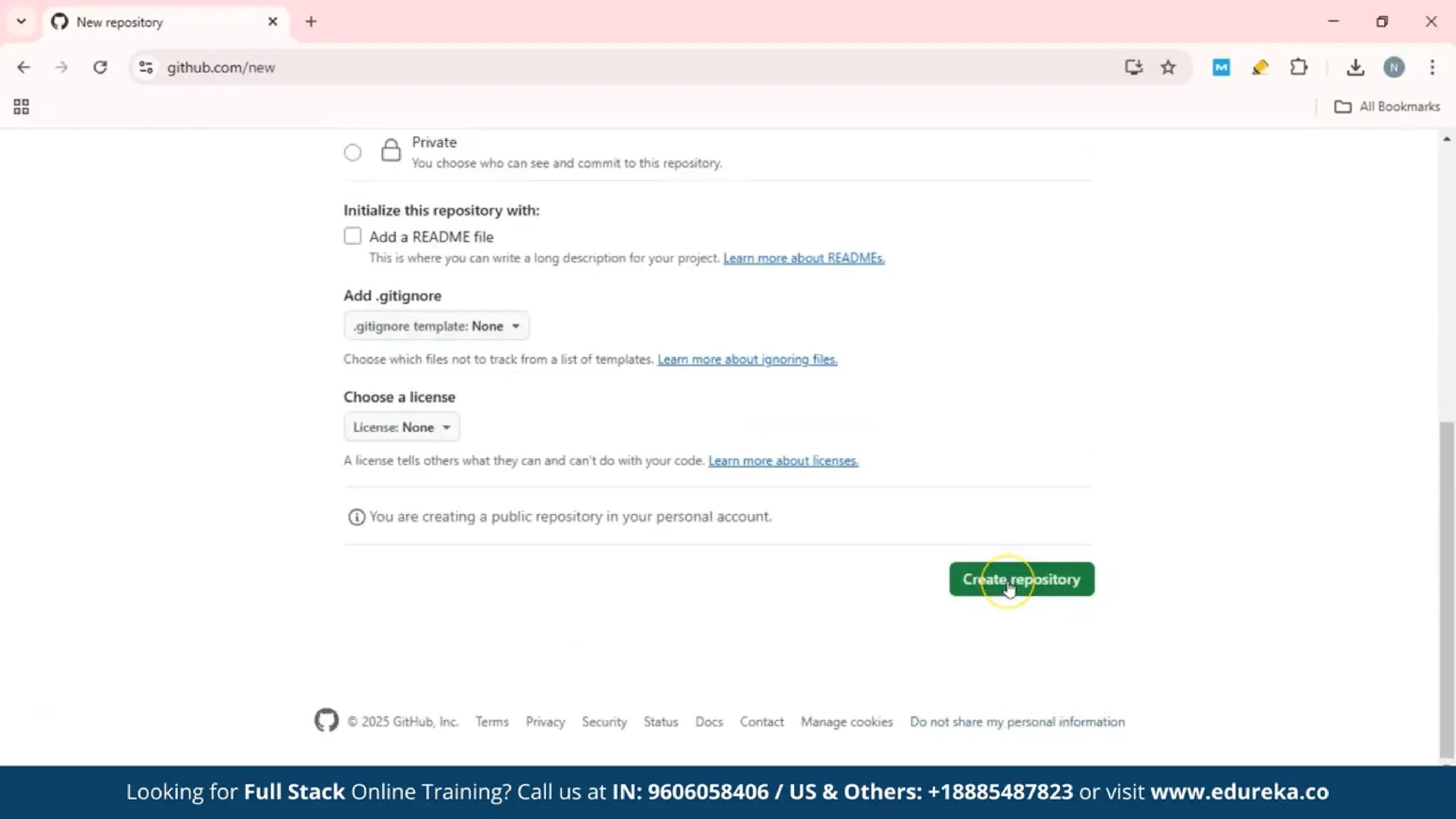Click the install app icon in address bar

pyautogui.click(x=1133, y=67)
